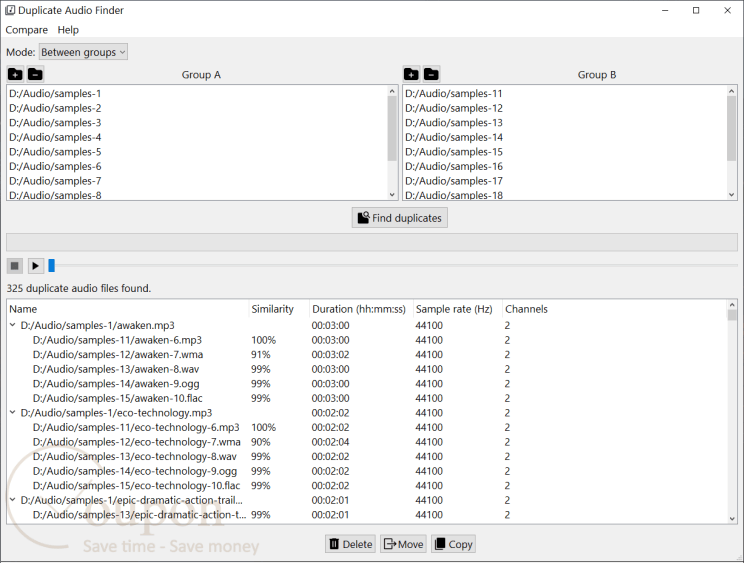Stop audio playback
This screenshot has width=744, height=563.
tap(15, 266)
